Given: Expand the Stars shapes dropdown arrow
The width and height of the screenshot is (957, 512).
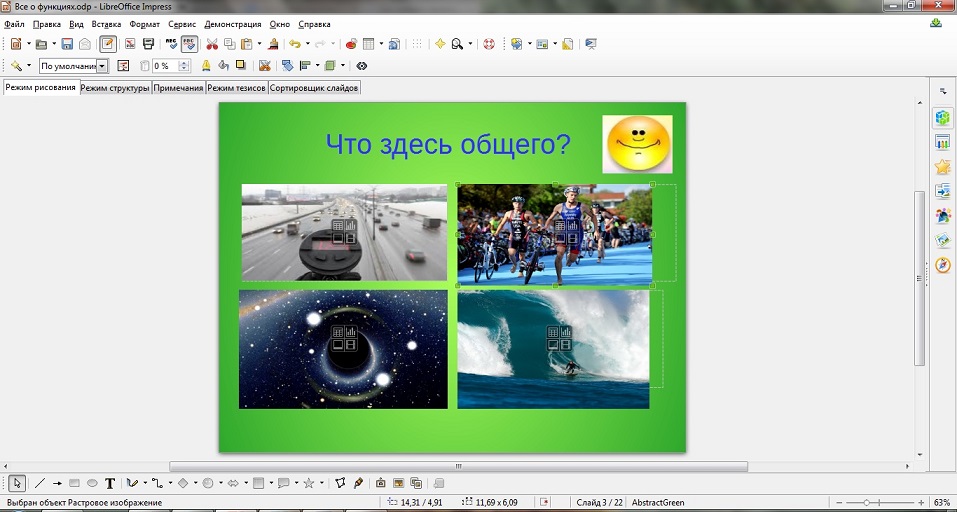Looking at the screenshot, I should (321, 484).
